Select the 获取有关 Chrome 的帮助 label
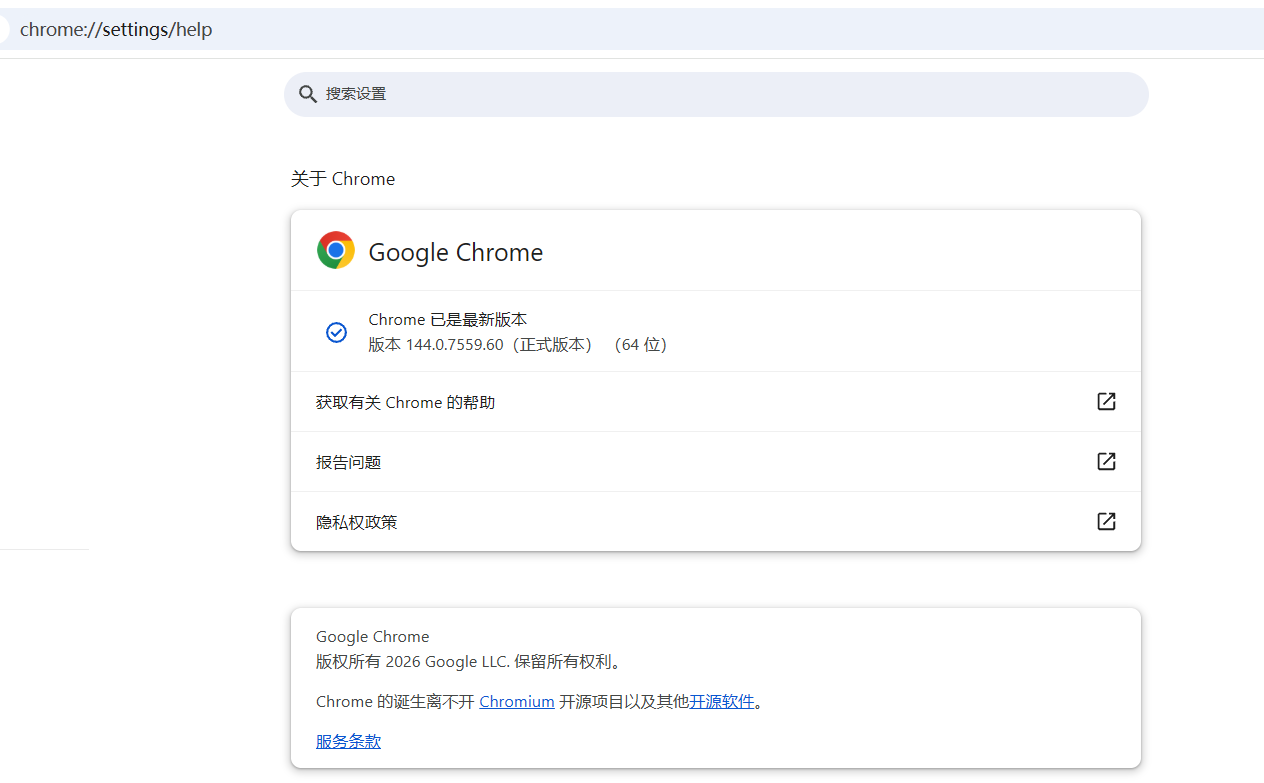 click(405, 403)
